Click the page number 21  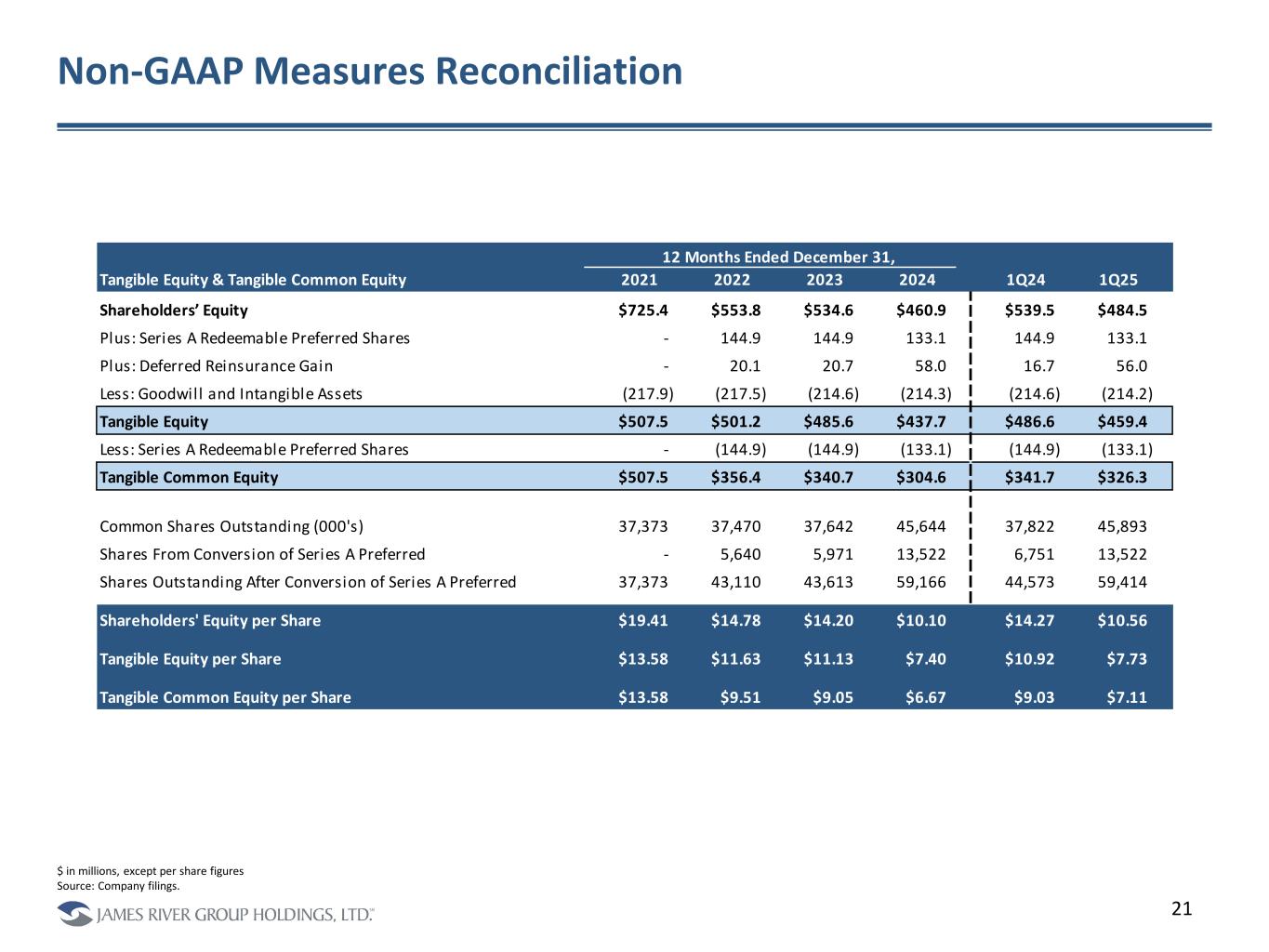(x=1181, y=909)
